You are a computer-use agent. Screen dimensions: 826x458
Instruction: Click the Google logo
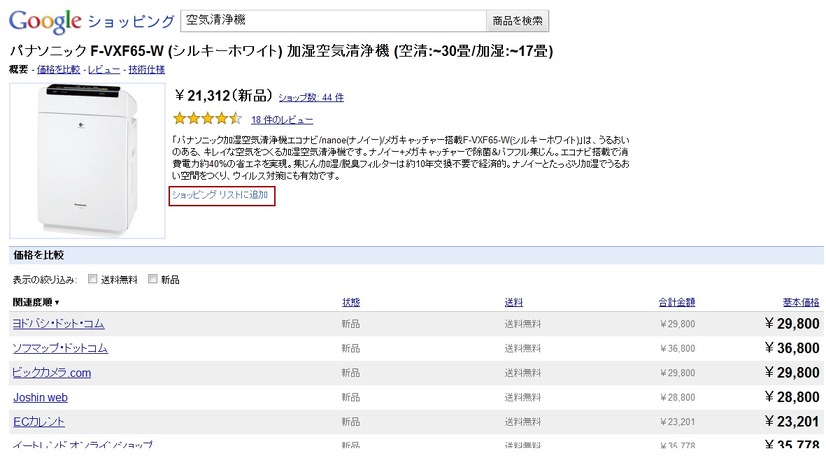pos(45,21)
